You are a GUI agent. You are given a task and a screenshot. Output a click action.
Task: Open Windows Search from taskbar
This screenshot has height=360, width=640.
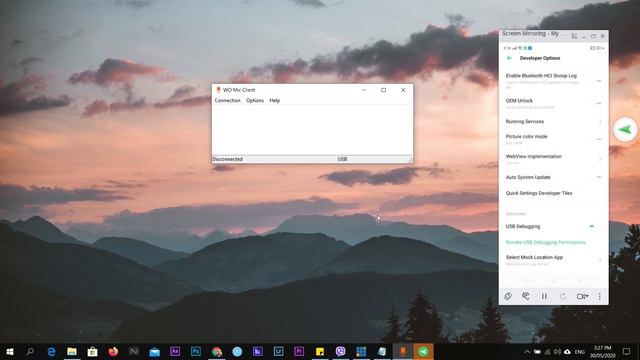click(30, 351)
